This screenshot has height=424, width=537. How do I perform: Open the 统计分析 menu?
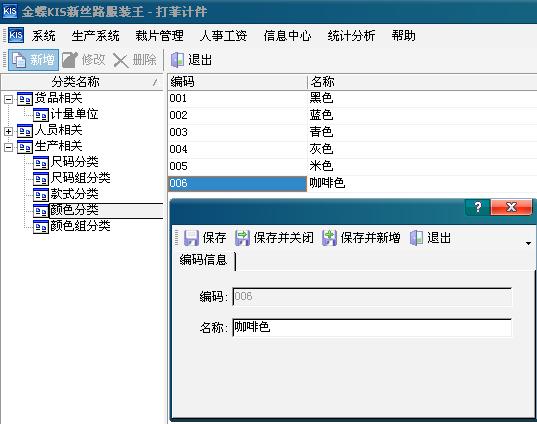tap(351, 36)
